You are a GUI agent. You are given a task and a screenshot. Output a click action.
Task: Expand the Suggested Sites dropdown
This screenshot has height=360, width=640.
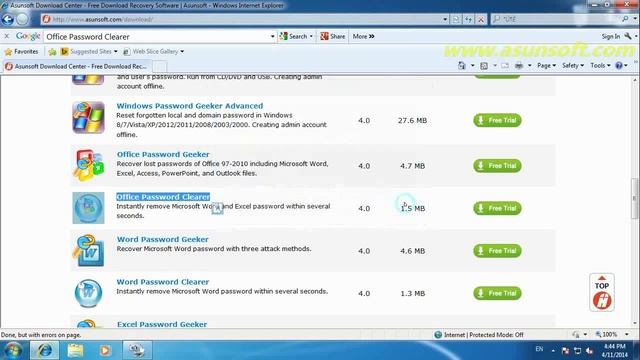coord(116,51)
